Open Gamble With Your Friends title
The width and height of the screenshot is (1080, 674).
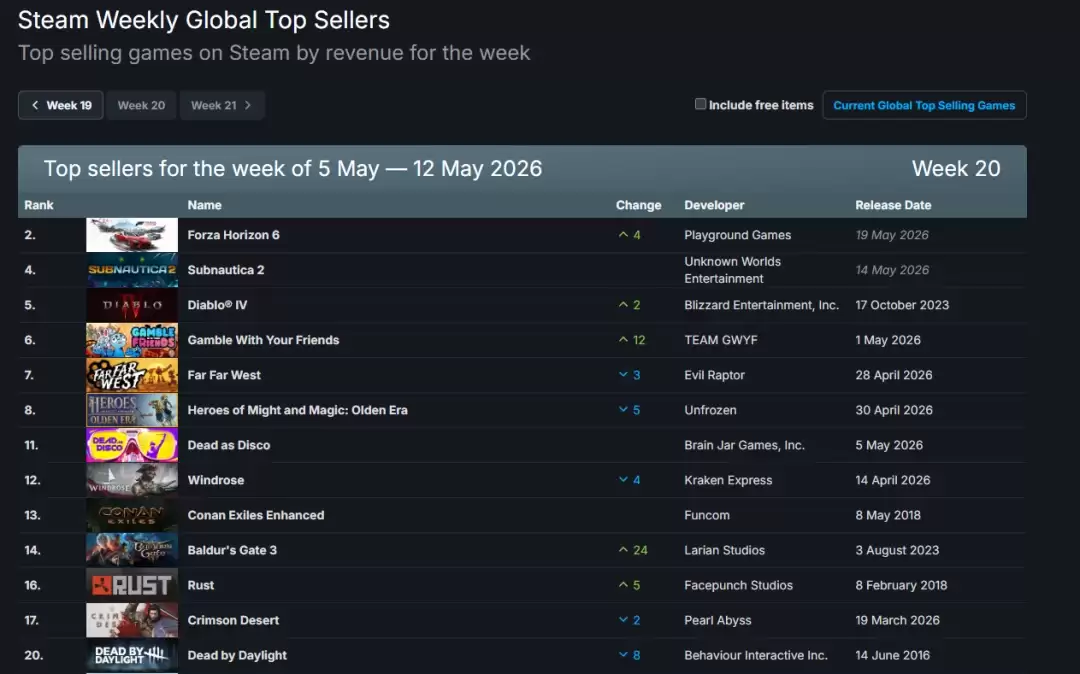click(x=263, y=340)
